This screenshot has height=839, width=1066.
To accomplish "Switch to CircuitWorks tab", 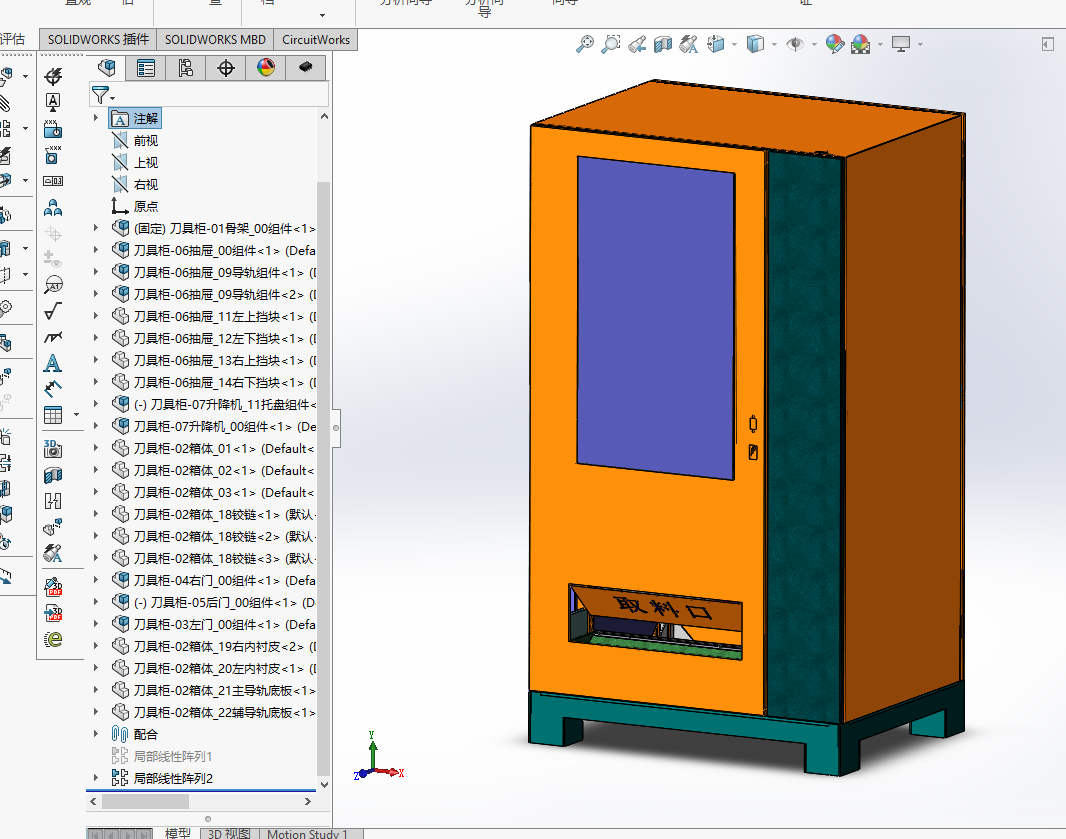I will tap(315, 39).
